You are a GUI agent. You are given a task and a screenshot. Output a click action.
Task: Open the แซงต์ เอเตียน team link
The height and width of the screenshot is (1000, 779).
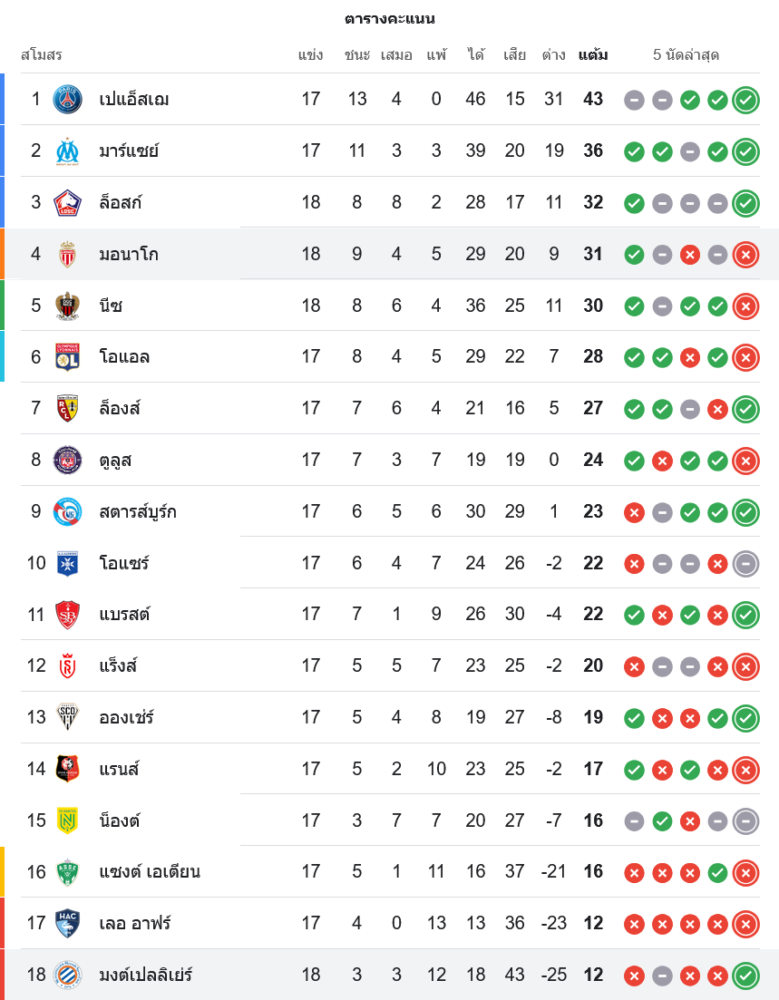pos(149,872)
